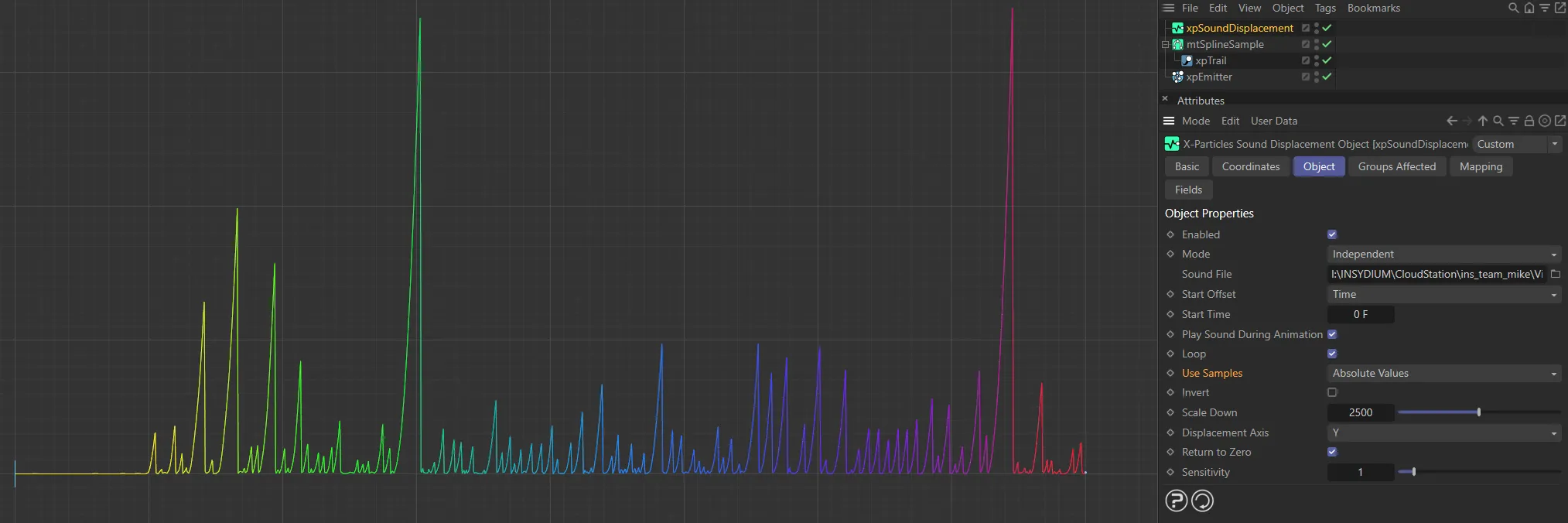Click the Attributes up arrow icon
1568x523 pixels.
point(1483,121)
